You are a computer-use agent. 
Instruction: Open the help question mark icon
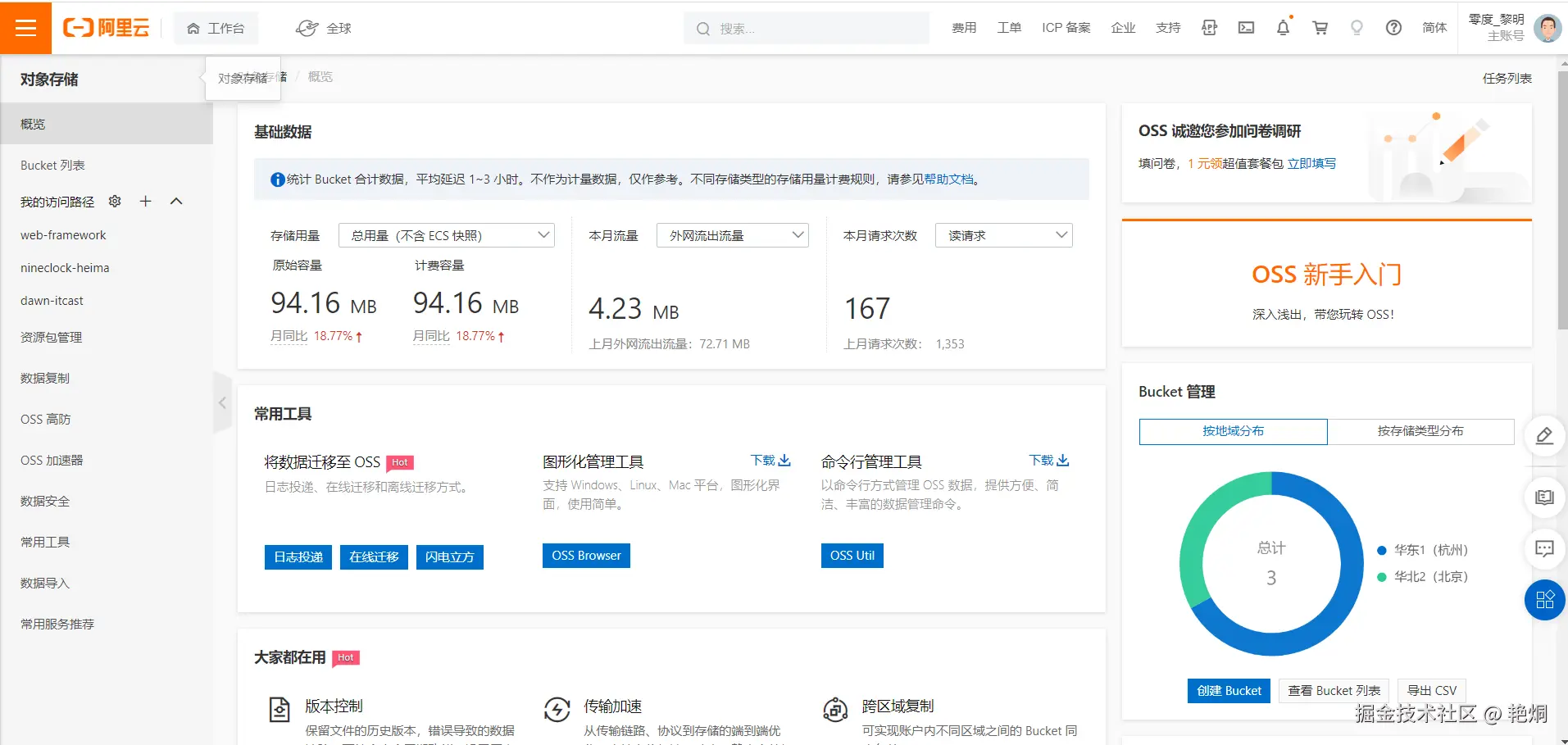[x=1393, y=28]
